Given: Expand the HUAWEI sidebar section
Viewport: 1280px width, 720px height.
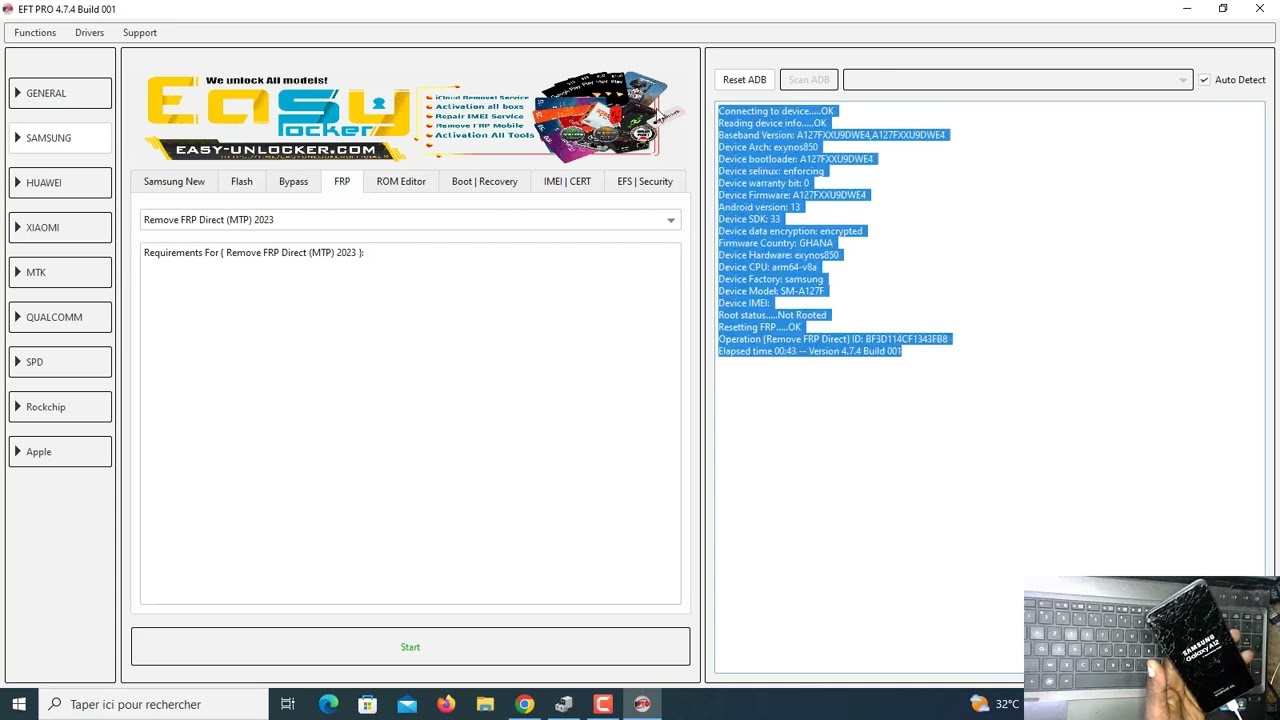Looking at the screenshot, I should click(x=60, y=183).
